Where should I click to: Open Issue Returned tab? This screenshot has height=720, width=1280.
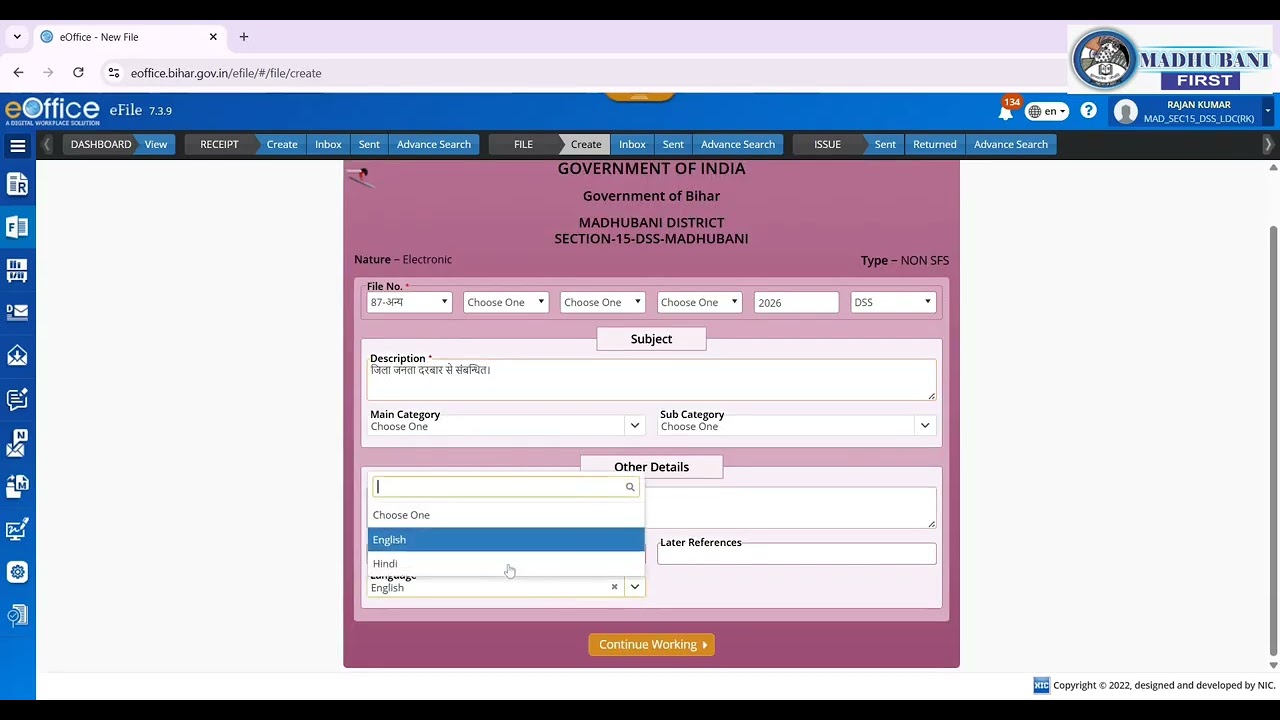pos(935,144)
